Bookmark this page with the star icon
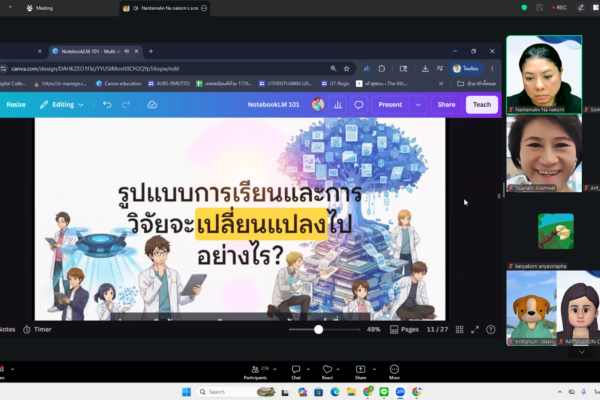The image size is (600, 400). click(347, 69)
